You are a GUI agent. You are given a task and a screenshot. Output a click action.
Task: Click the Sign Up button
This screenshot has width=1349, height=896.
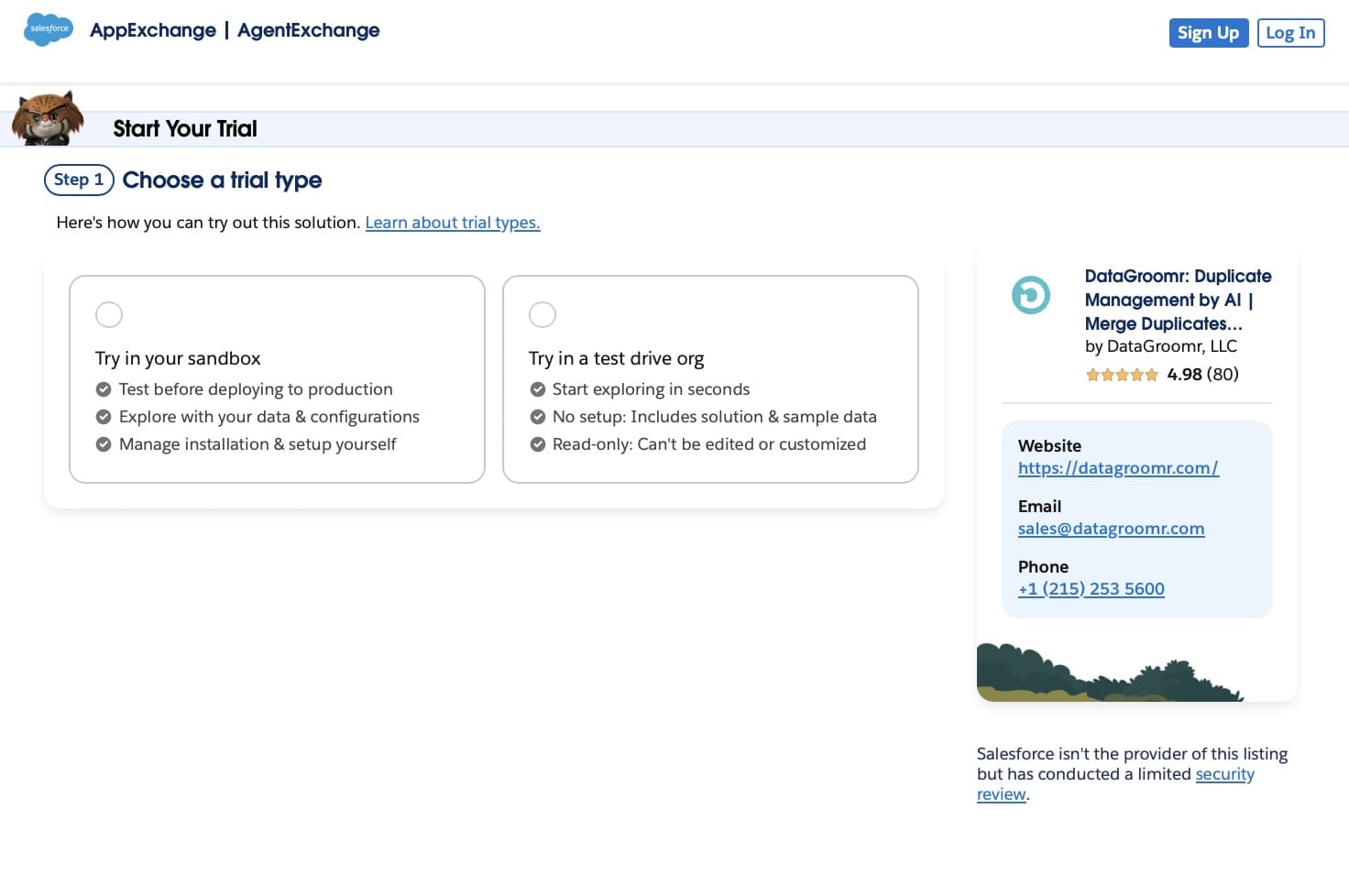click(1208, 33)
